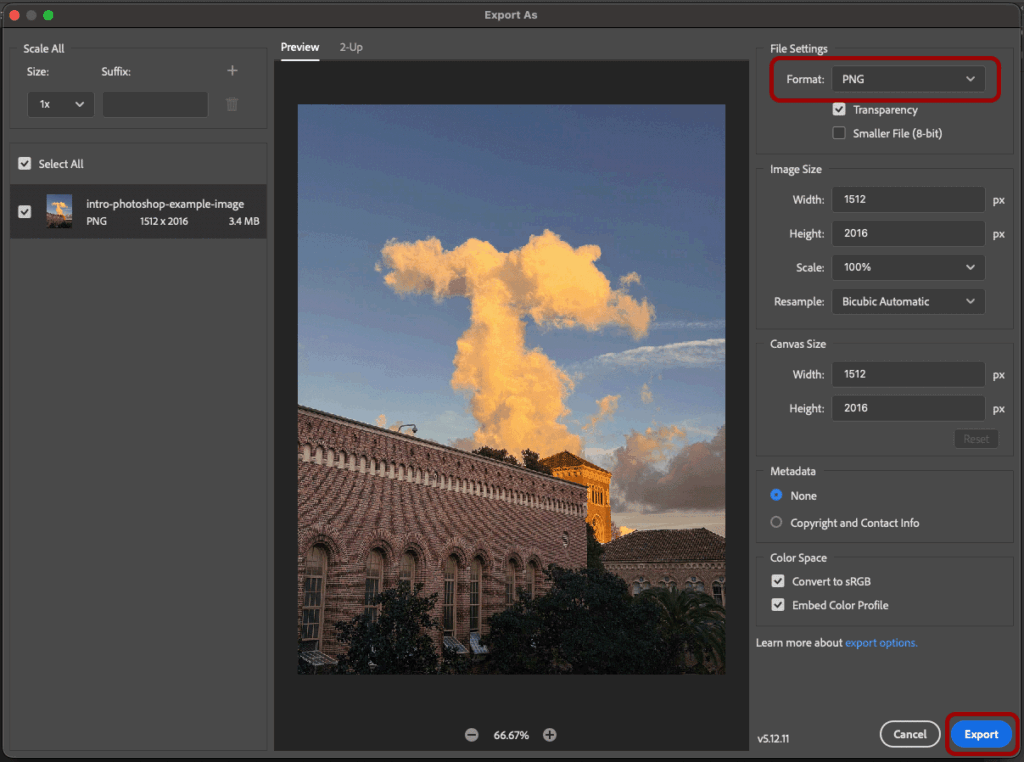Click the trash icon to delete scale
The width and height of the screenshot is (1024, 762).
tap(232, 105)
